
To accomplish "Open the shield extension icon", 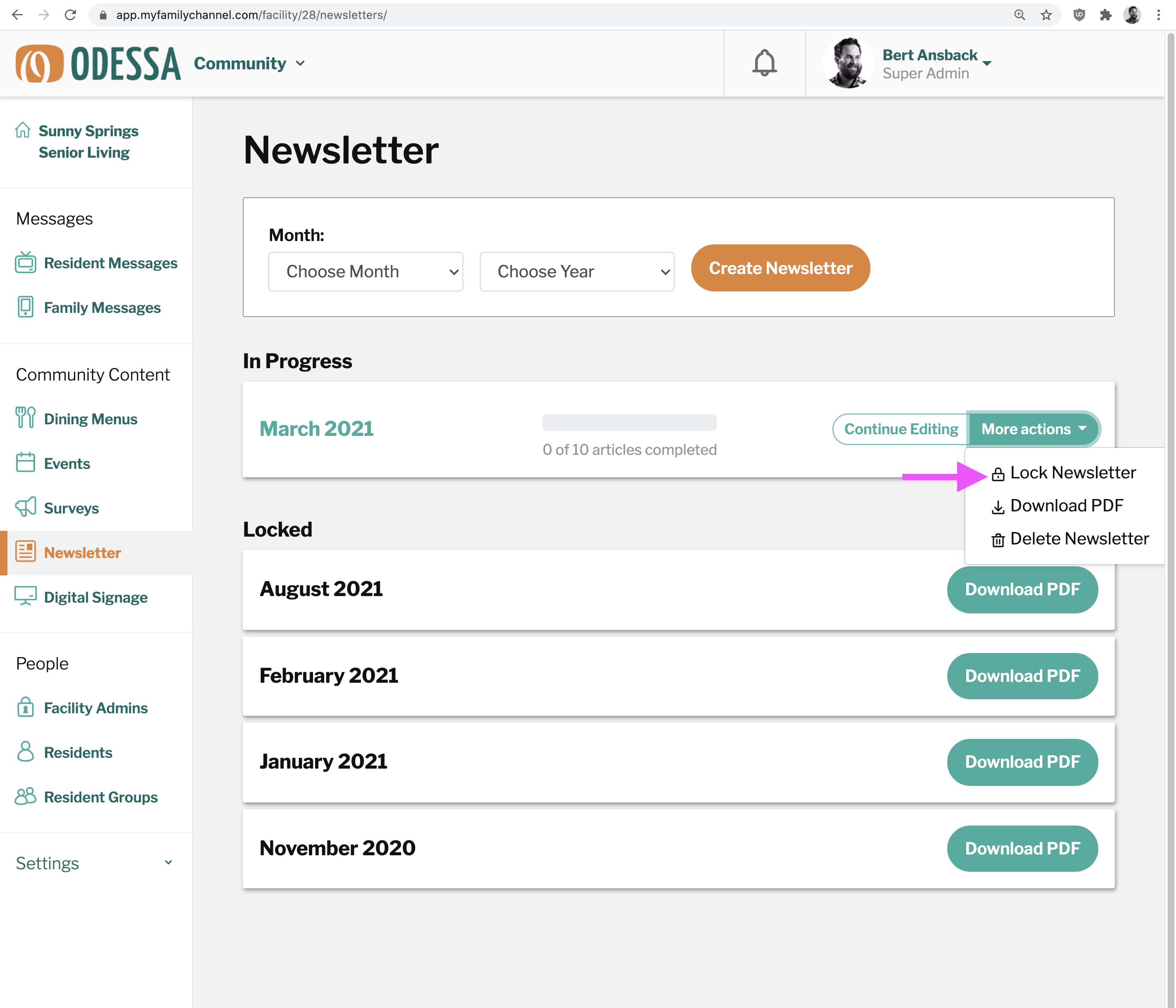I will 1079,15.
